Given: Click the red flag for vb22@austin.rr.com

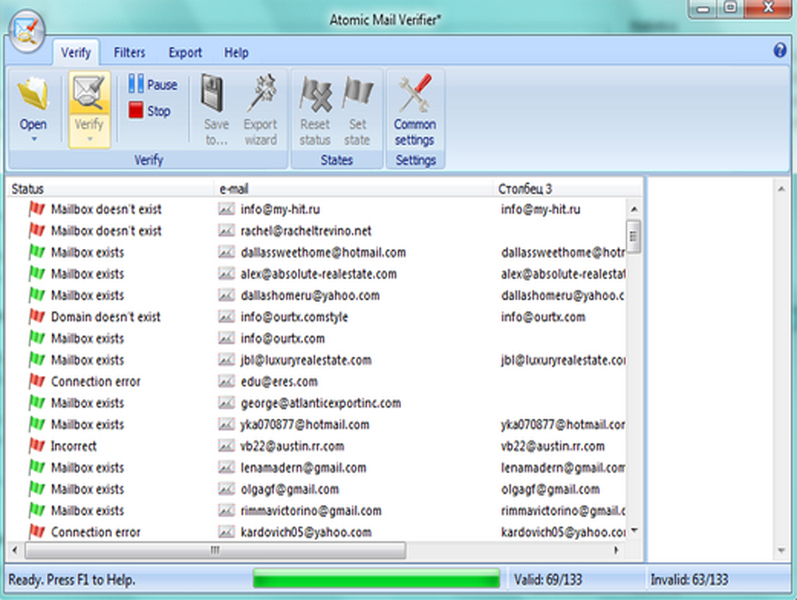Looking at the screenshot, I should click(37, 446).
